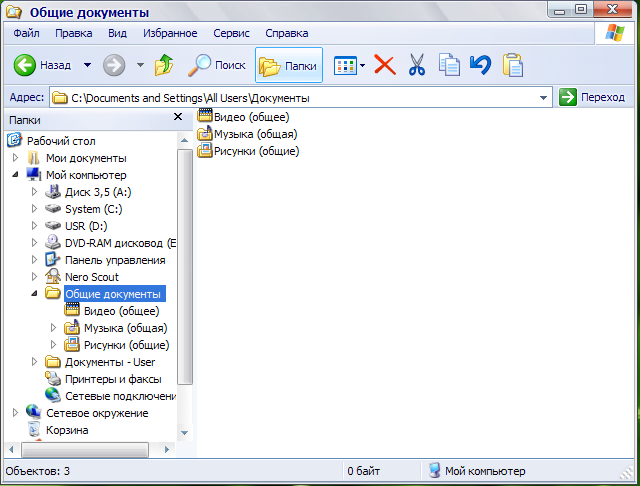The image size is (640, 486).
Task: Click the Cut scissors icon
Action: click(x=417, y=65)
